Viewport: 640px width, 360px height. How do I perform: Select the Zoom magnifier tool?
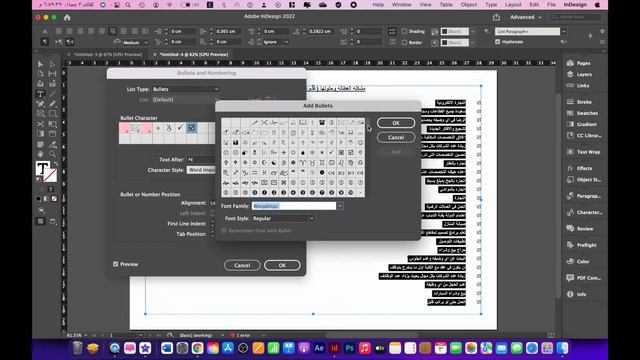click(x=53, y=154)
